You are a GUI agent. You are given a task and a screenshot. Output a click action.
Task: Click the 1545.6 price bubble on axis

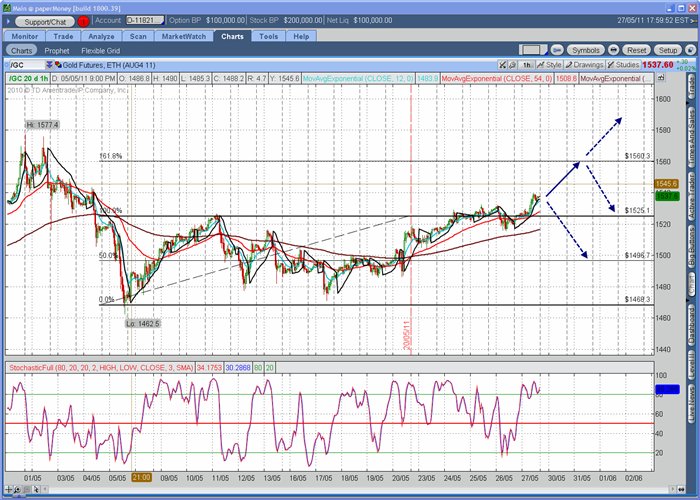click(667, 183)
